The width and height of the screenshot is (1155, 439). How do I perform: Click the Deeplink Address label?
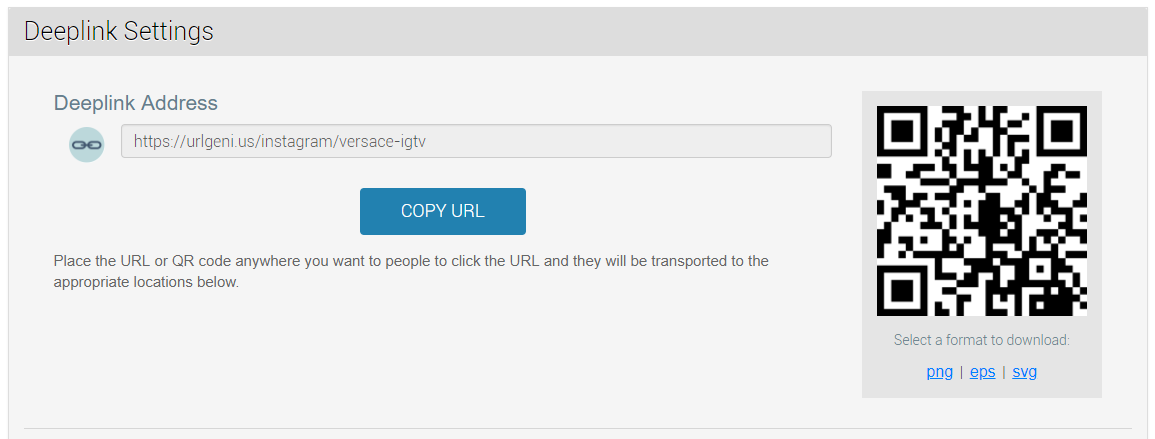point(136,102)
